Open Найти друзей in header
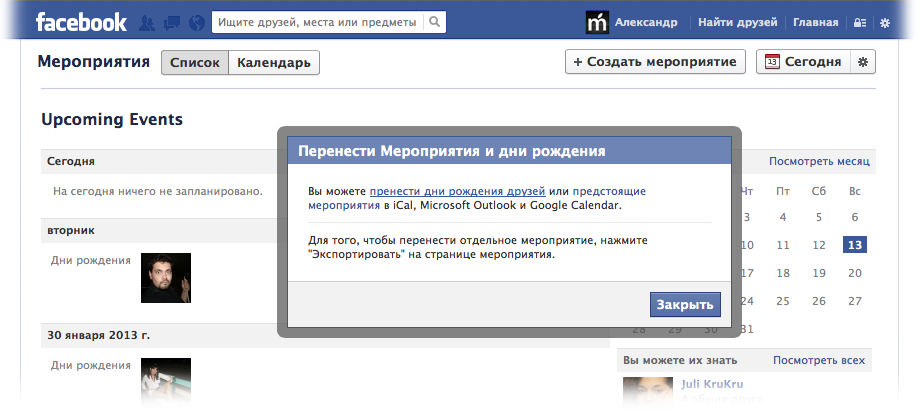920x411 pixels. 738,22
